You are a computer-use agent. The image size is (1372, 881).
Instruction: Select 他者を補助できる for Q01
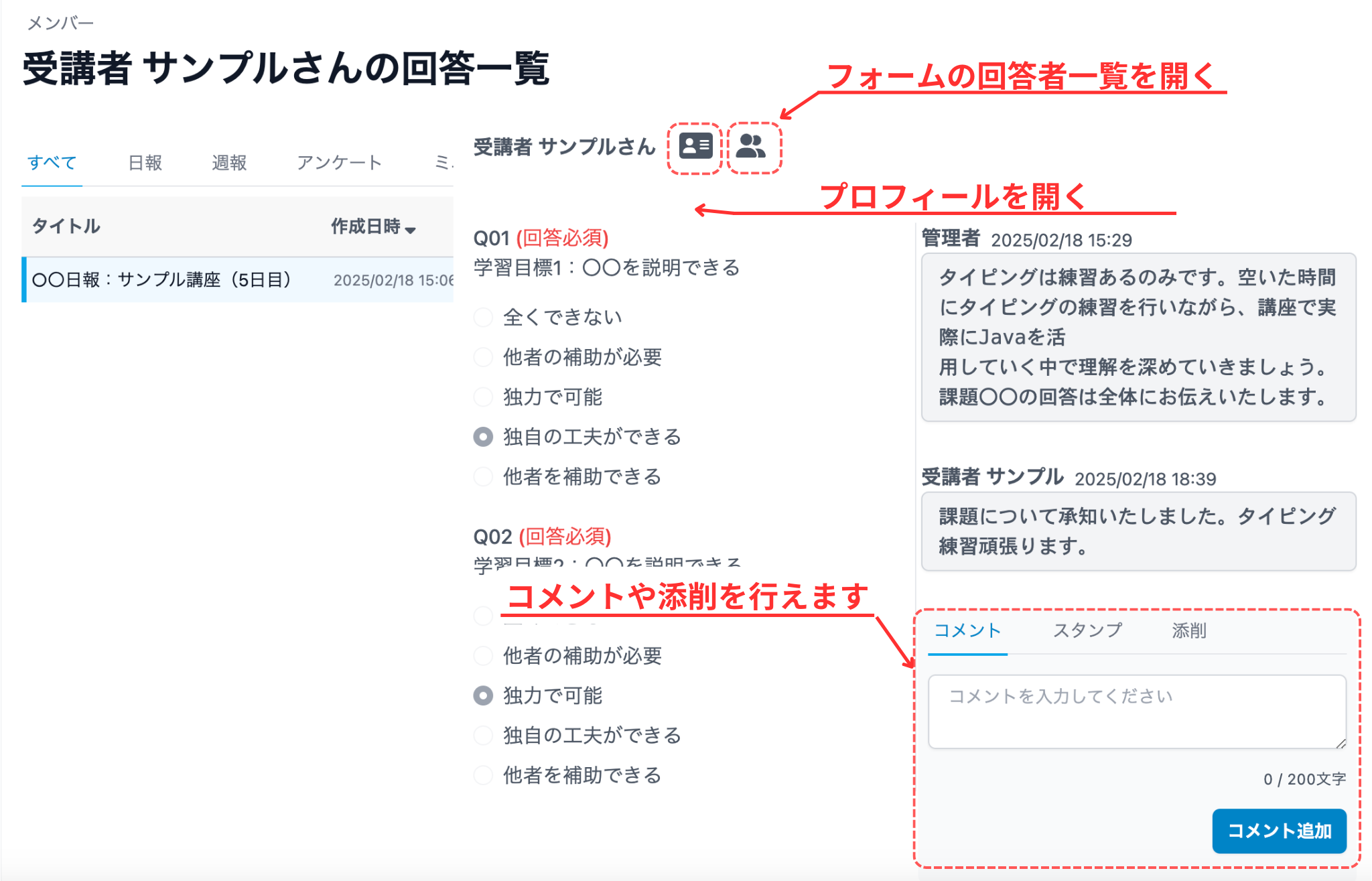coord(482,476)
